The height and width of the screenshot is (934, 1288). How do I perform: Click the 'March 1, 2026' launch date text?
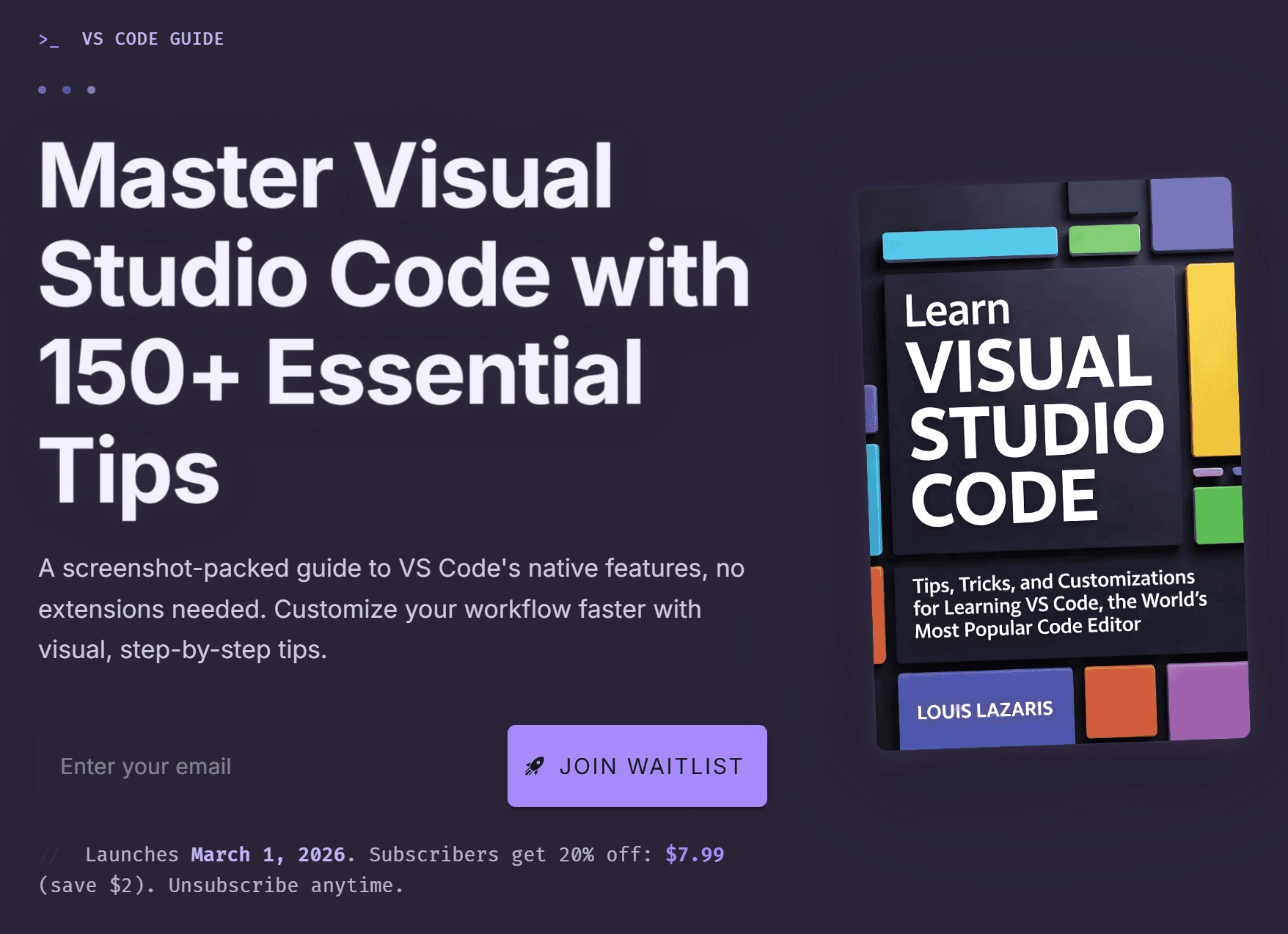point(268,853)
